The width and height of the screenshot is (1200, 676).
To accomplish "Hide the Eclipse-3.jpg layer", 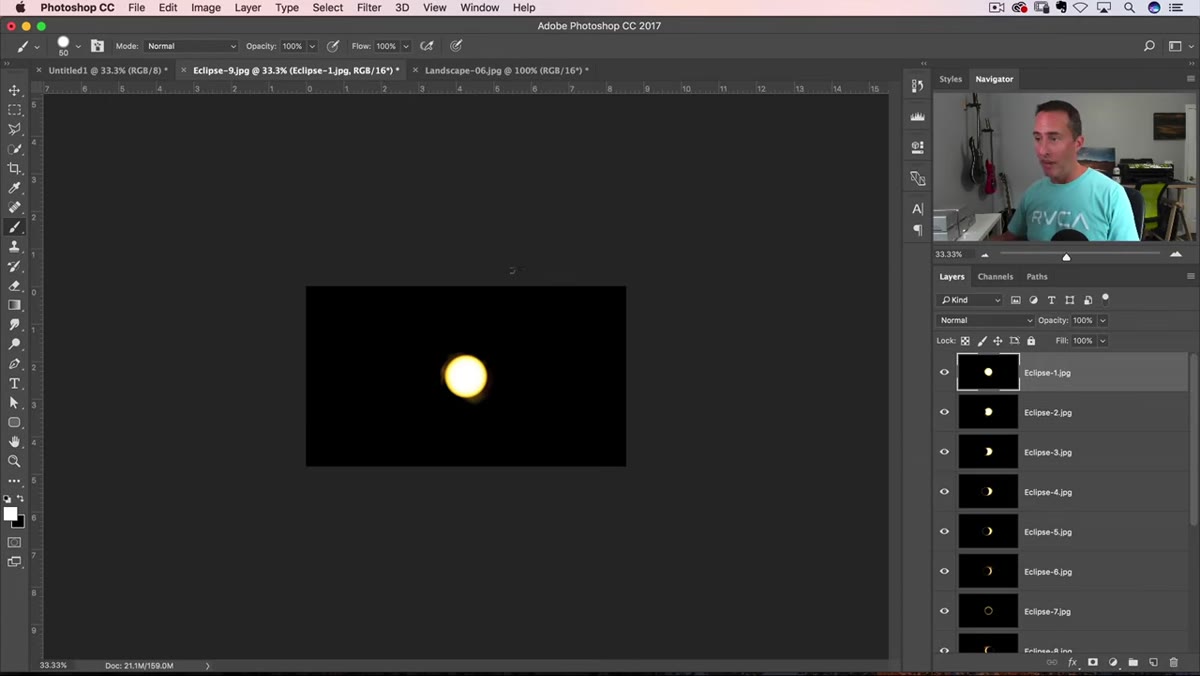I will tap(944, 452).
